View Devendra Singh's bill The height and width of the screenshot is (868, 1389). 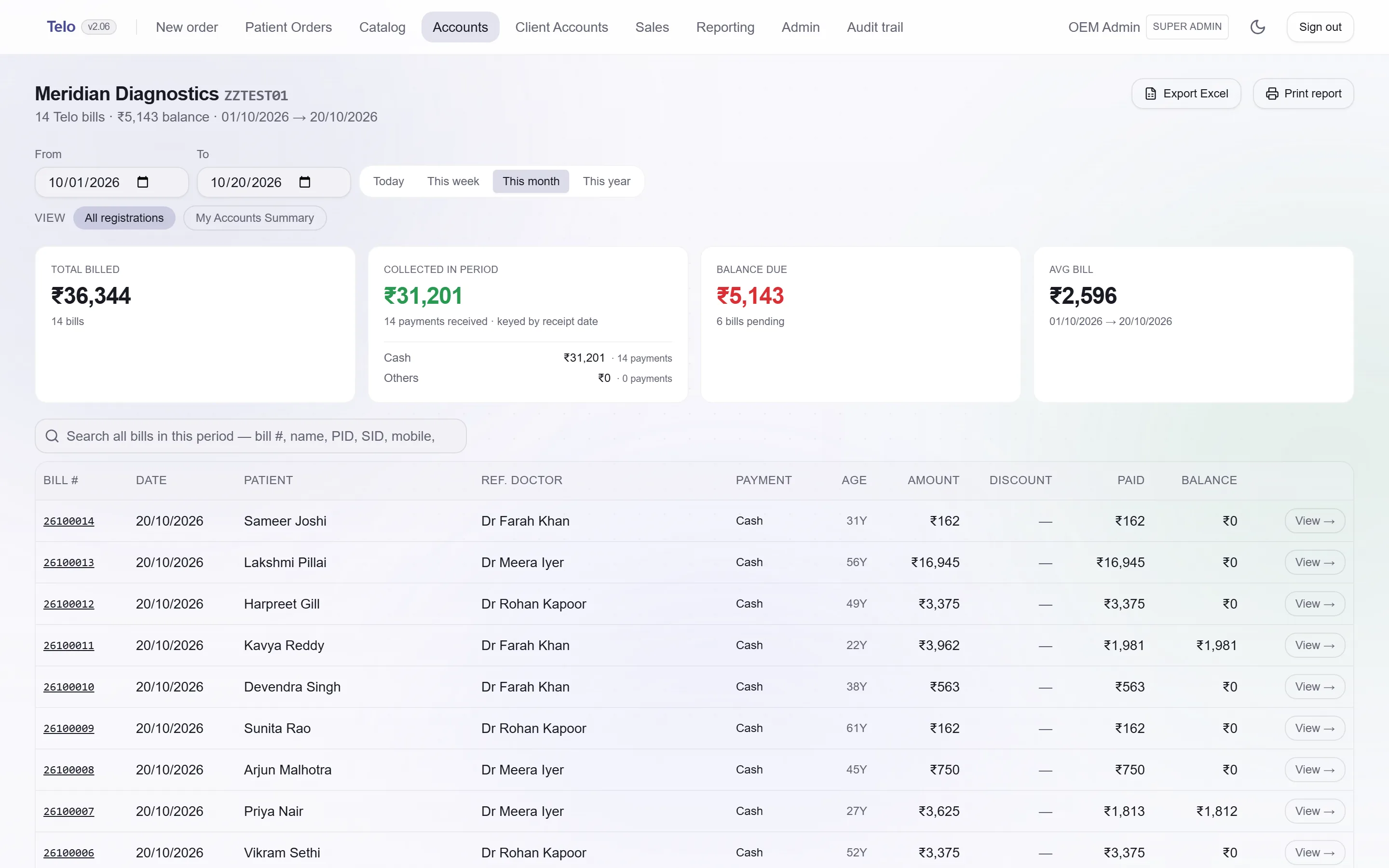coord(1314,687)
